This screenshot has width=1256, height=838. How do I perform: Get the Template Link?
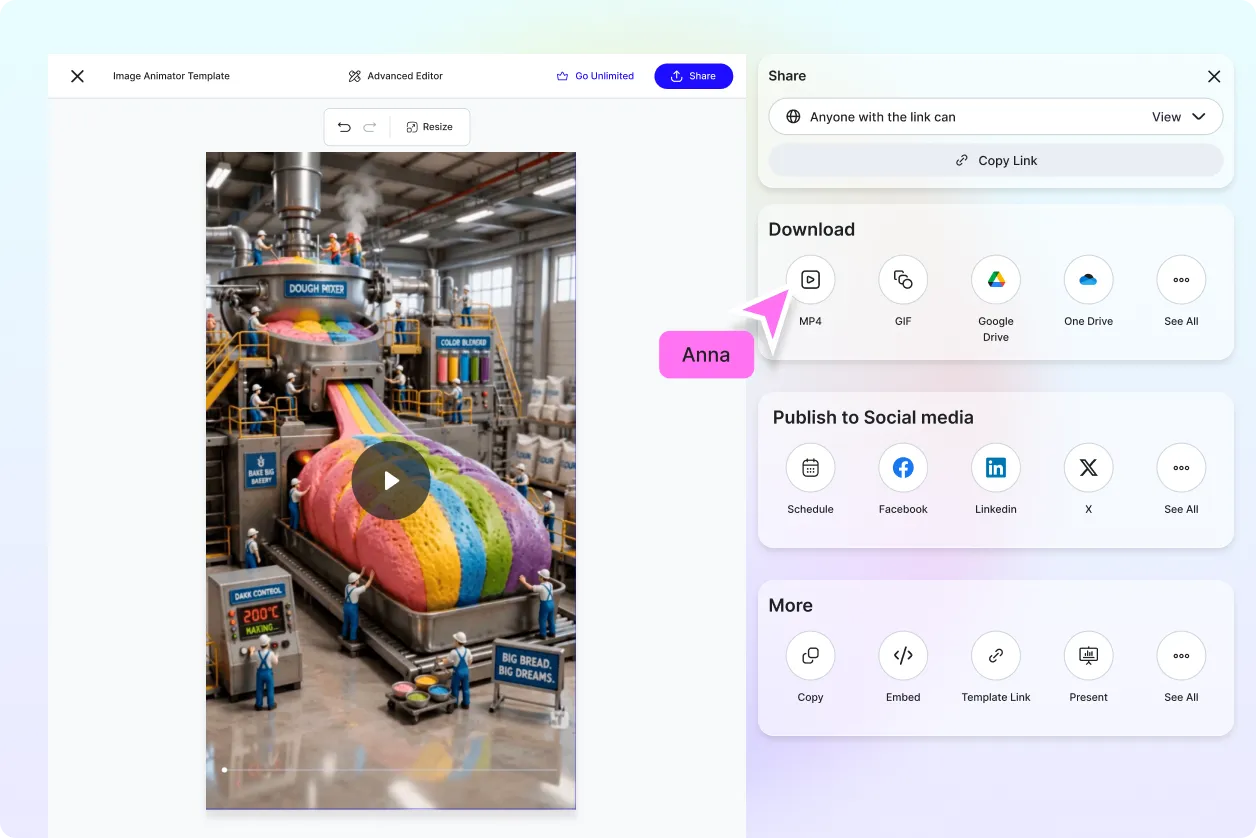[x=996, y=656]
